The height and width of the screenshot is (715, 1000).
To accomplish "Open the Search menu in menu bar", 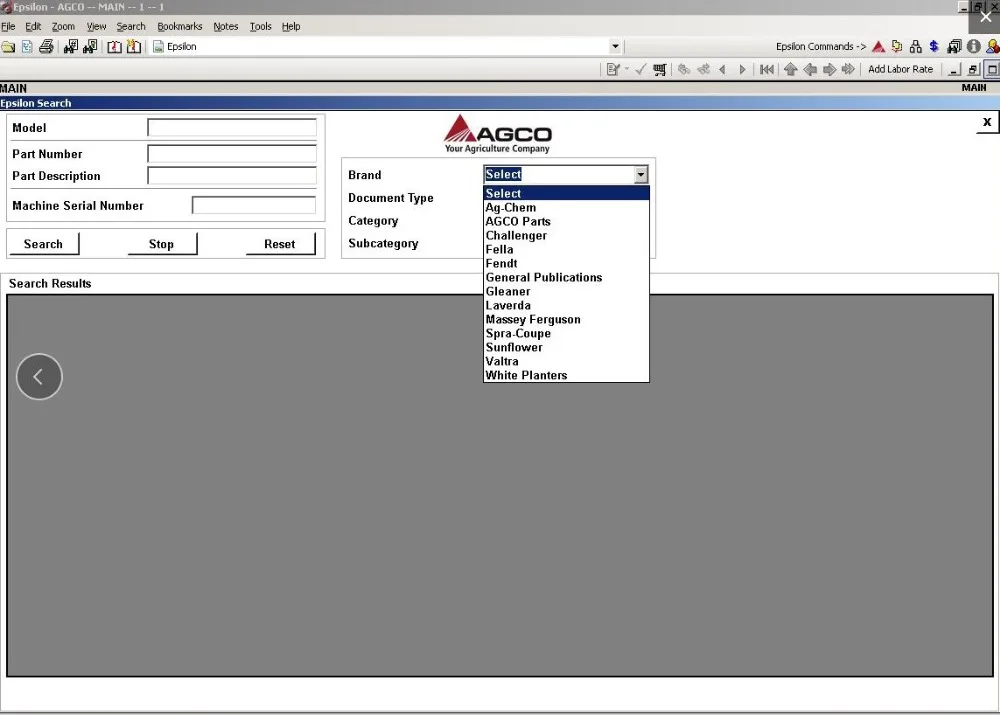I will click(131, 27).
